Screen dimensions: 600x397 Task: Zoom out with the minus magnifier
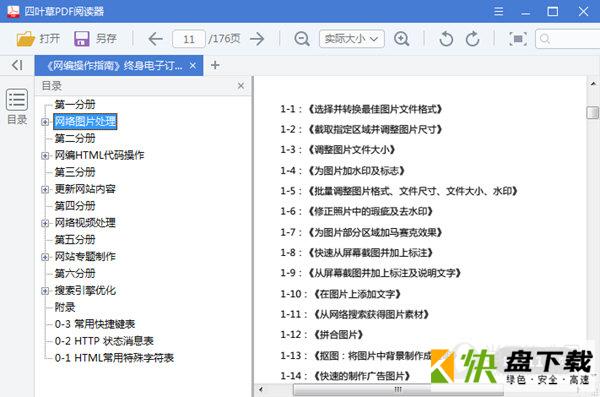(302, 39)
